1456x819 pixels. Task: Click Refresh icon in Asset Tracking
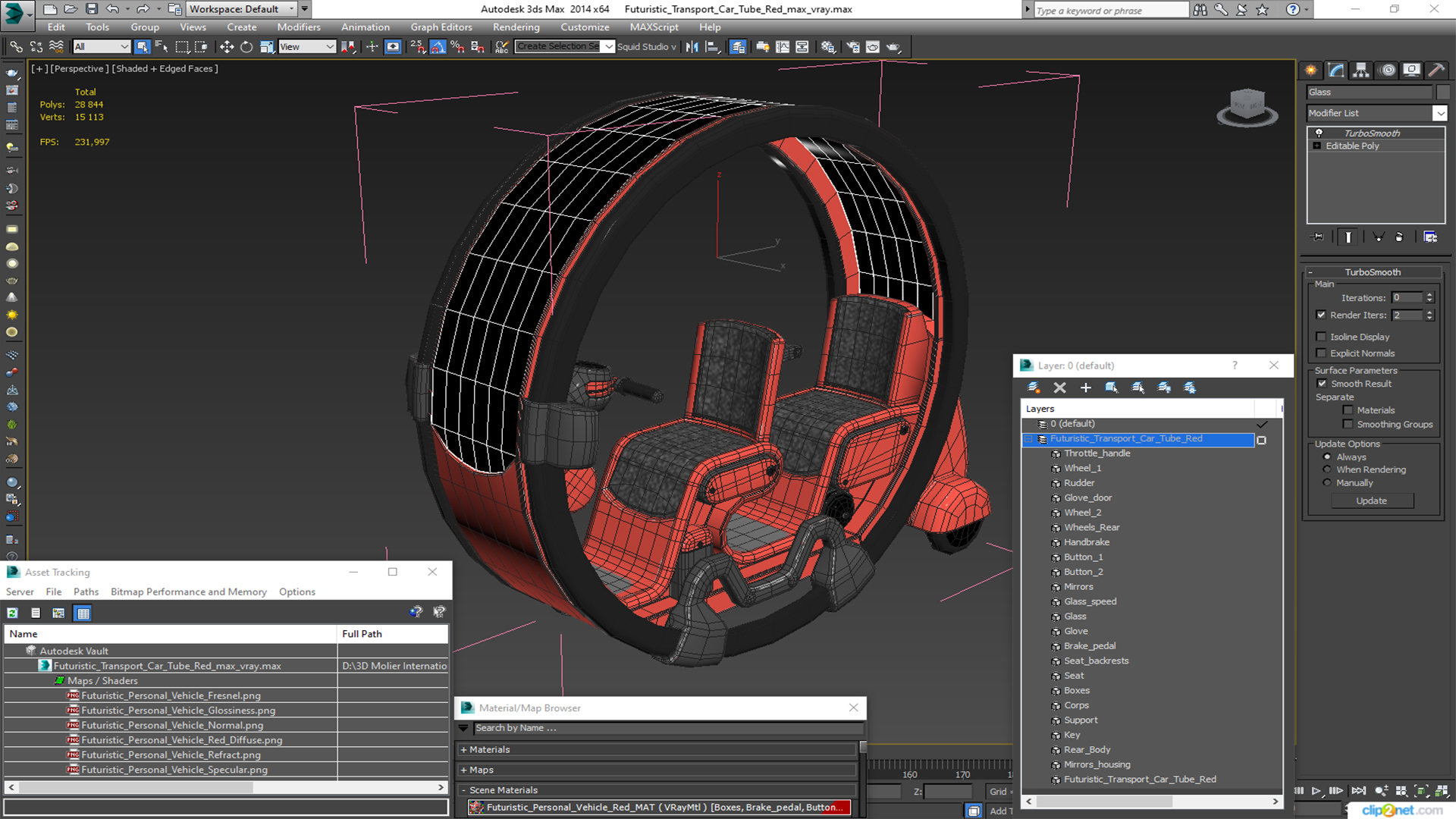tap(13, 613)
